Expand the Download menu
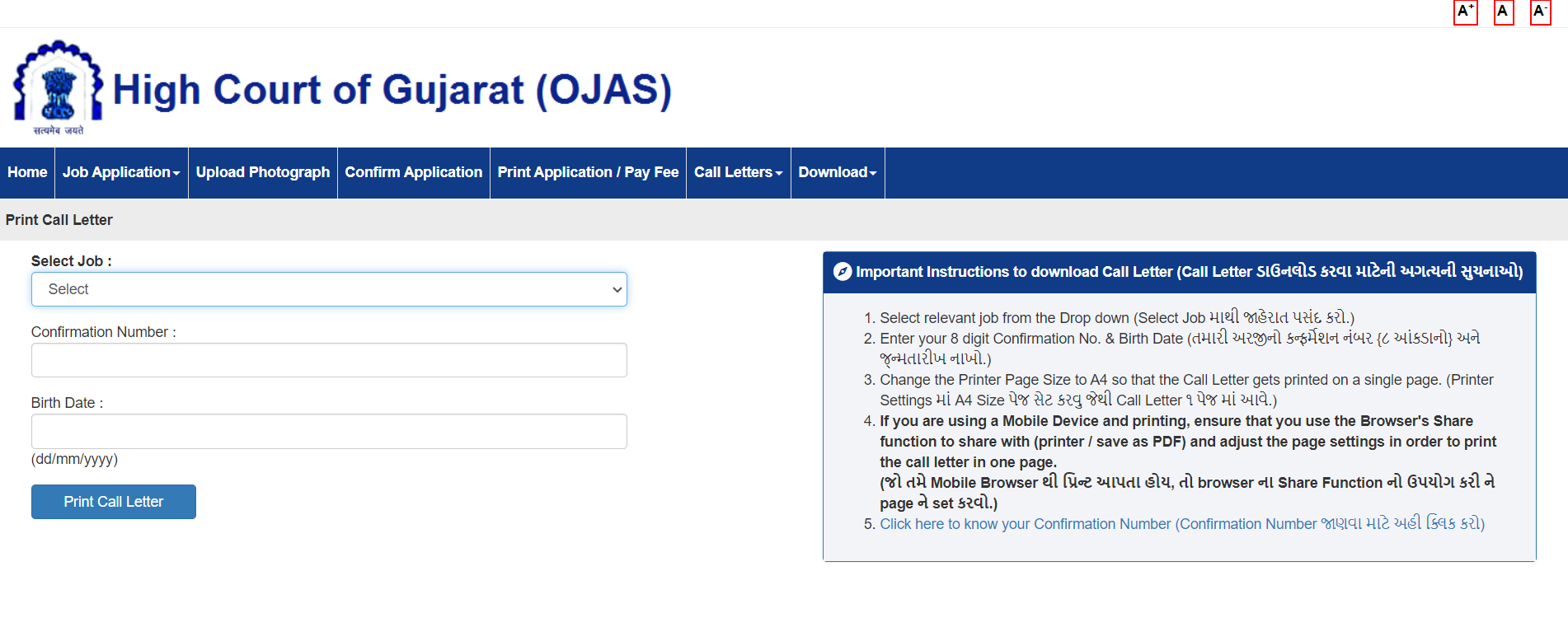The height and width of the screenshot is (632, 1568). click(838, 172)
